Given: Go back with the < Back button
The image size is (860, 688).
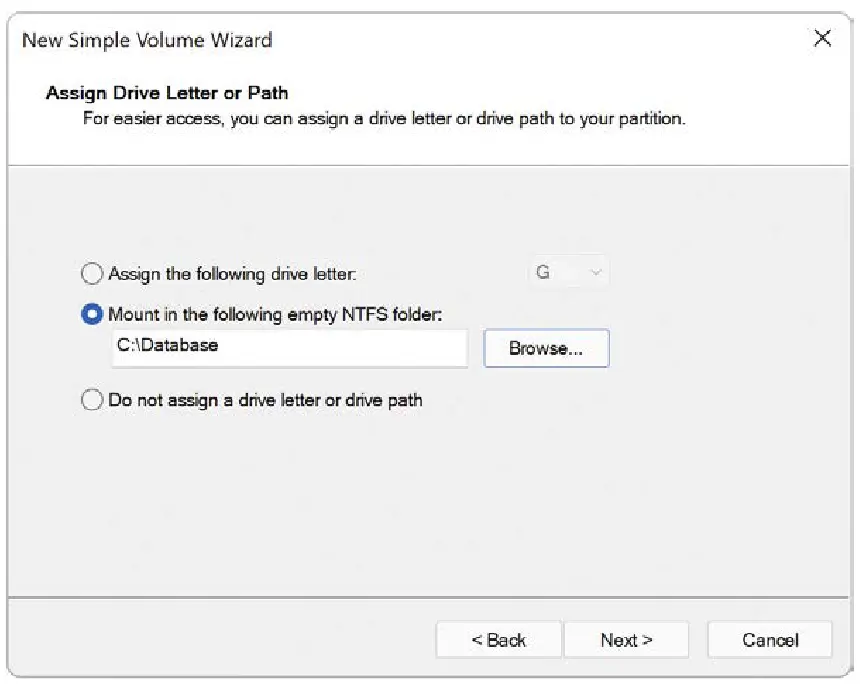Looking at the screenshot, I should pyautogui.click(x=498, y=640).
